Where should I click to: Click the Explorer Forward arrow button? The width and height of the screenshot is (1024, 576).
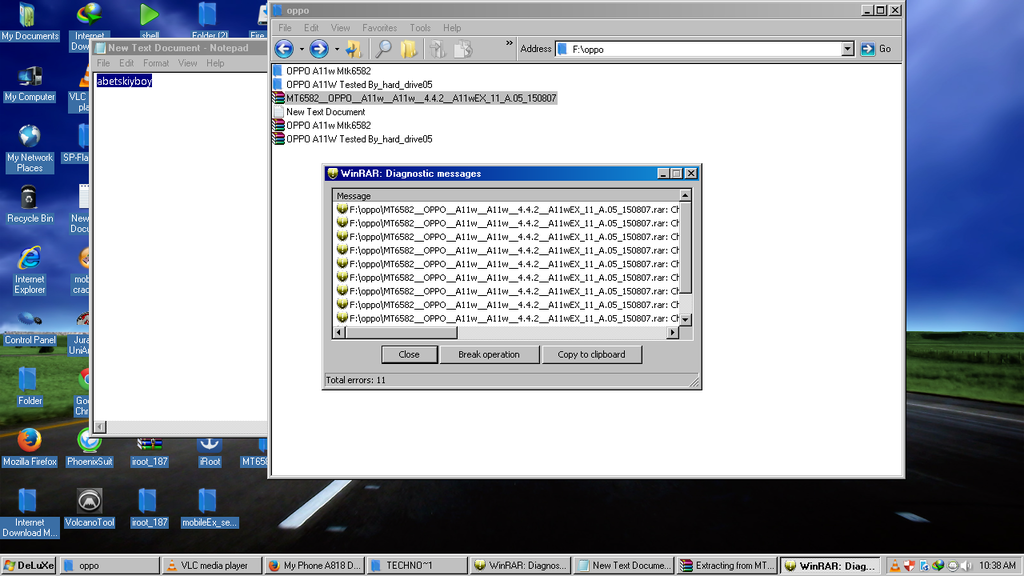319,49
